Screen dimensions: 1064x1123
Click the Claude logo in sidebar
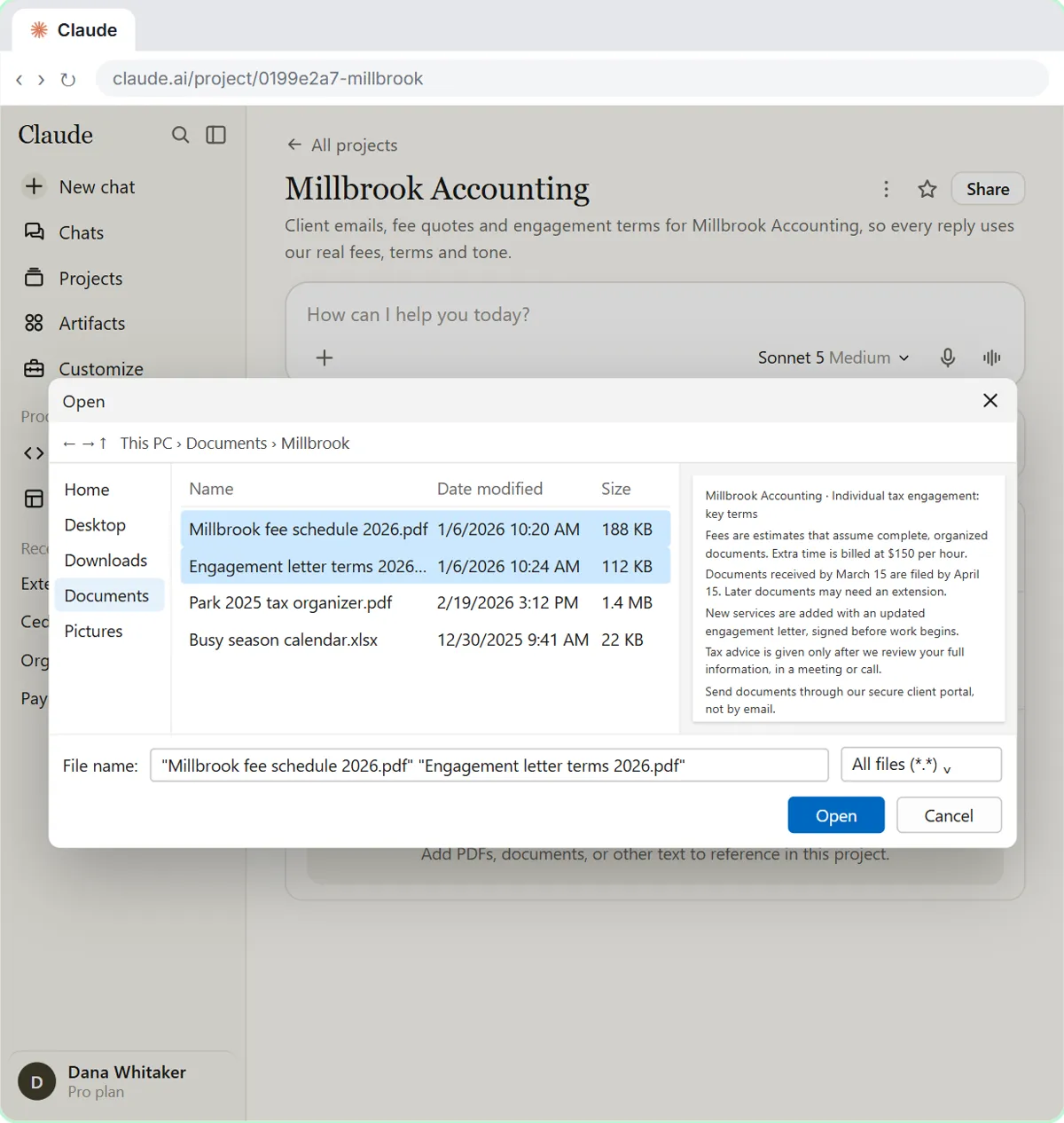point(56,135)
